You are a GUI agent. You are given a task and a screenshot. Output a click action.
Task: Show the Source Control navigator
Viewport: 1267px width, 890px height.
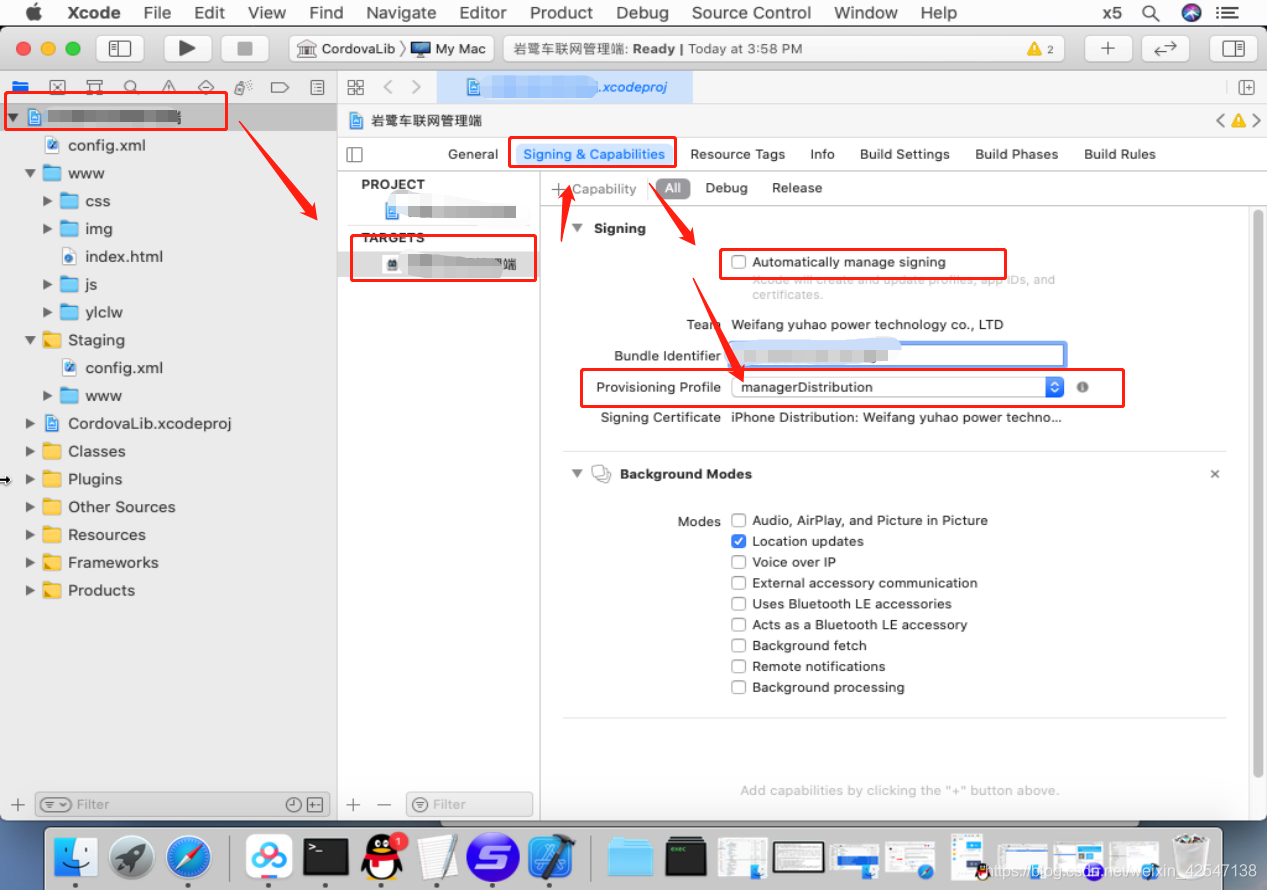pyautogui.click(x=57, y=87)
